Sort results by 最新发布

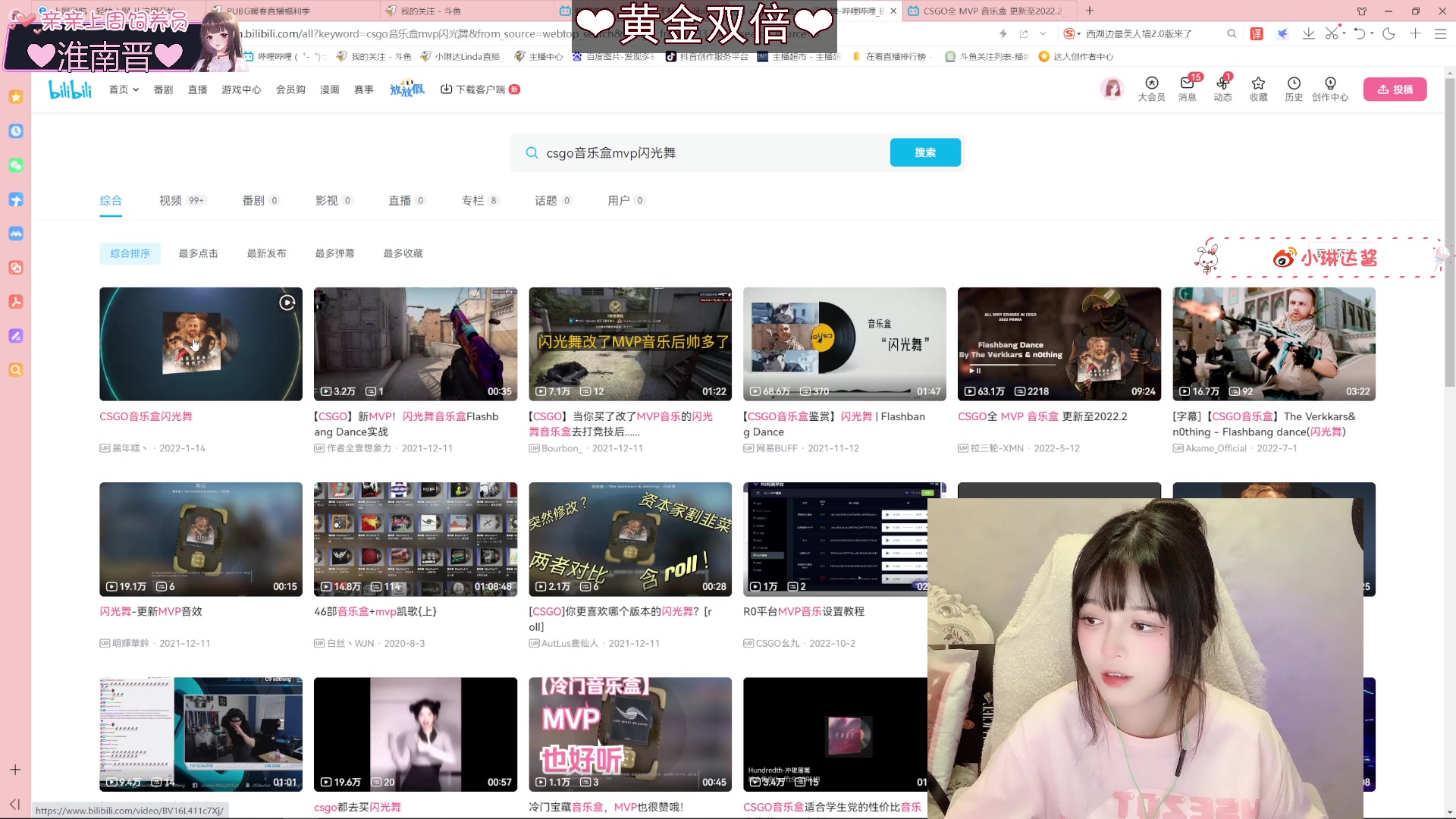click(x=266, y=253)
